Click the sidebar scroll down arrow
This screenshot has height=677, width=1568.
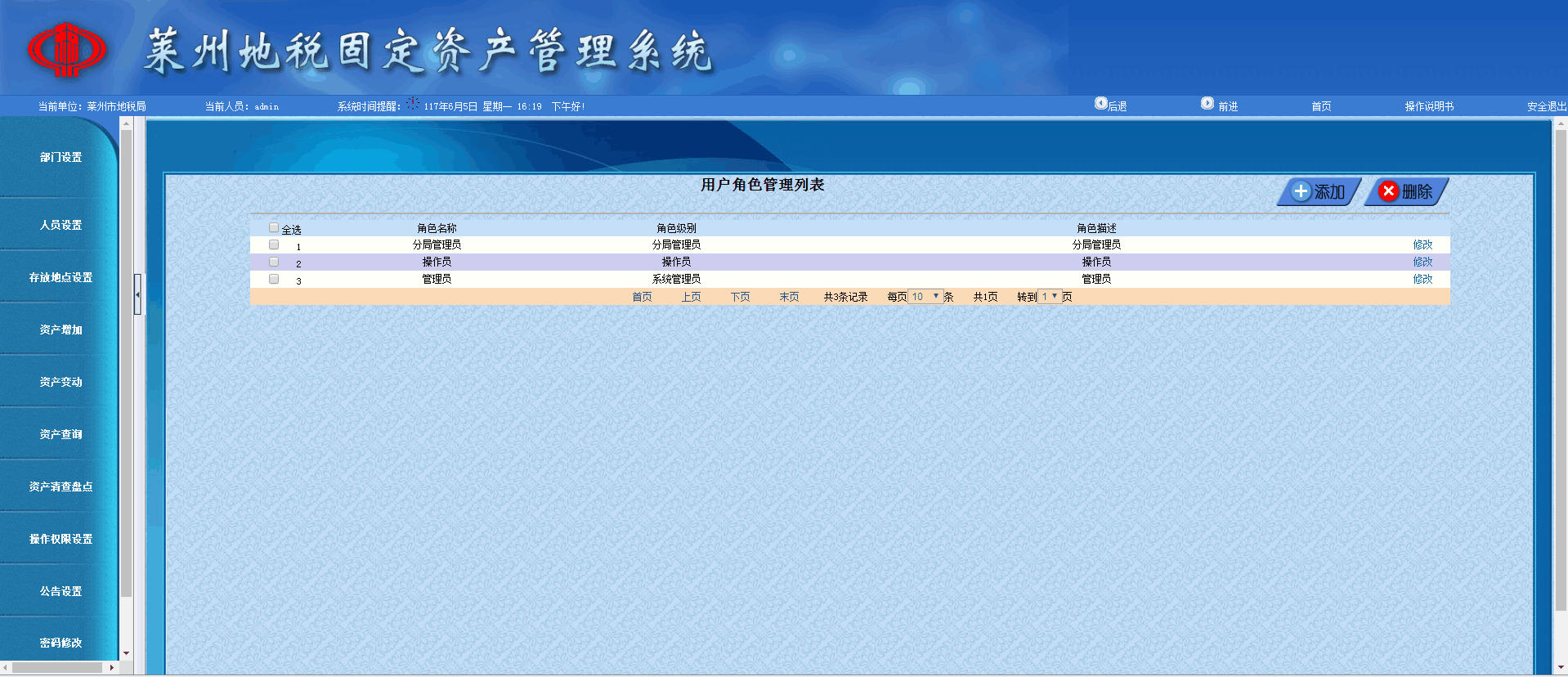tap(126, 653)
